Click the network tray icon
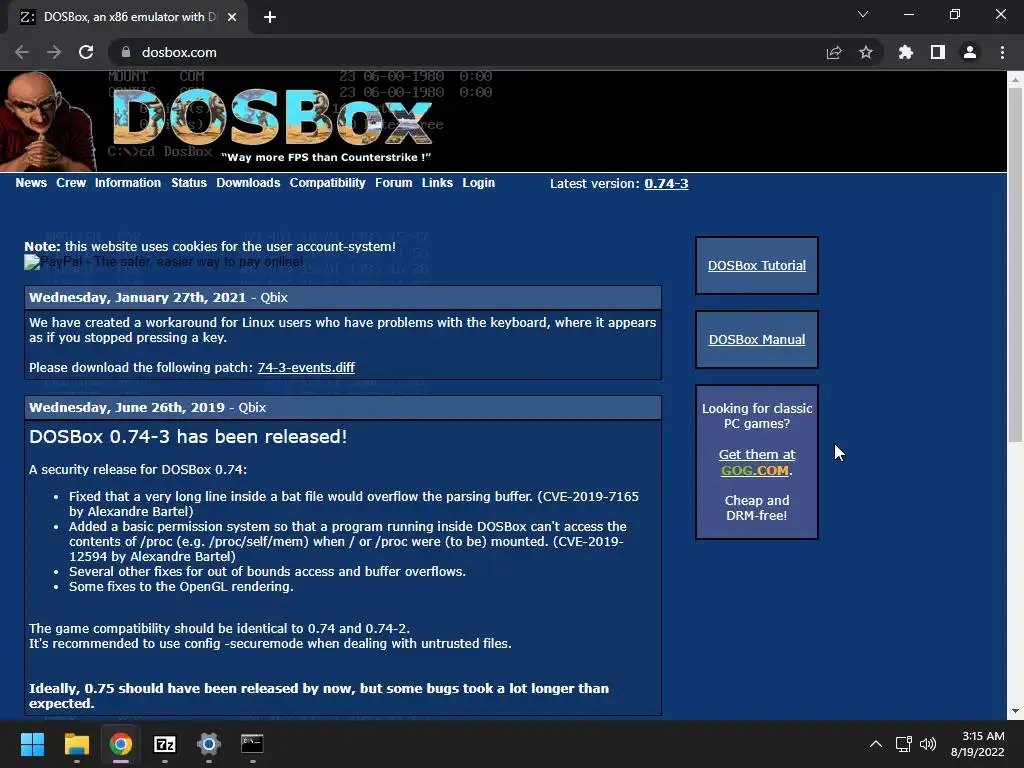Screen dimensions: 1024x768 (904, 744)
